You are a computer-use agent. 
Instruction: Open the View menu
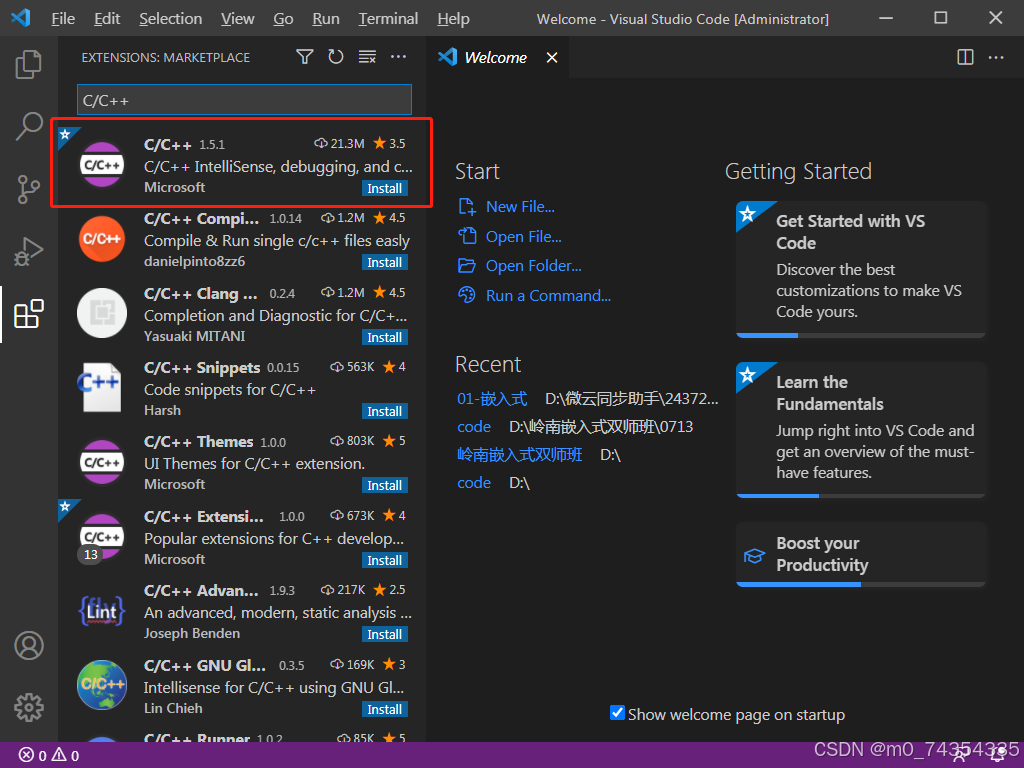pos(237,18)
